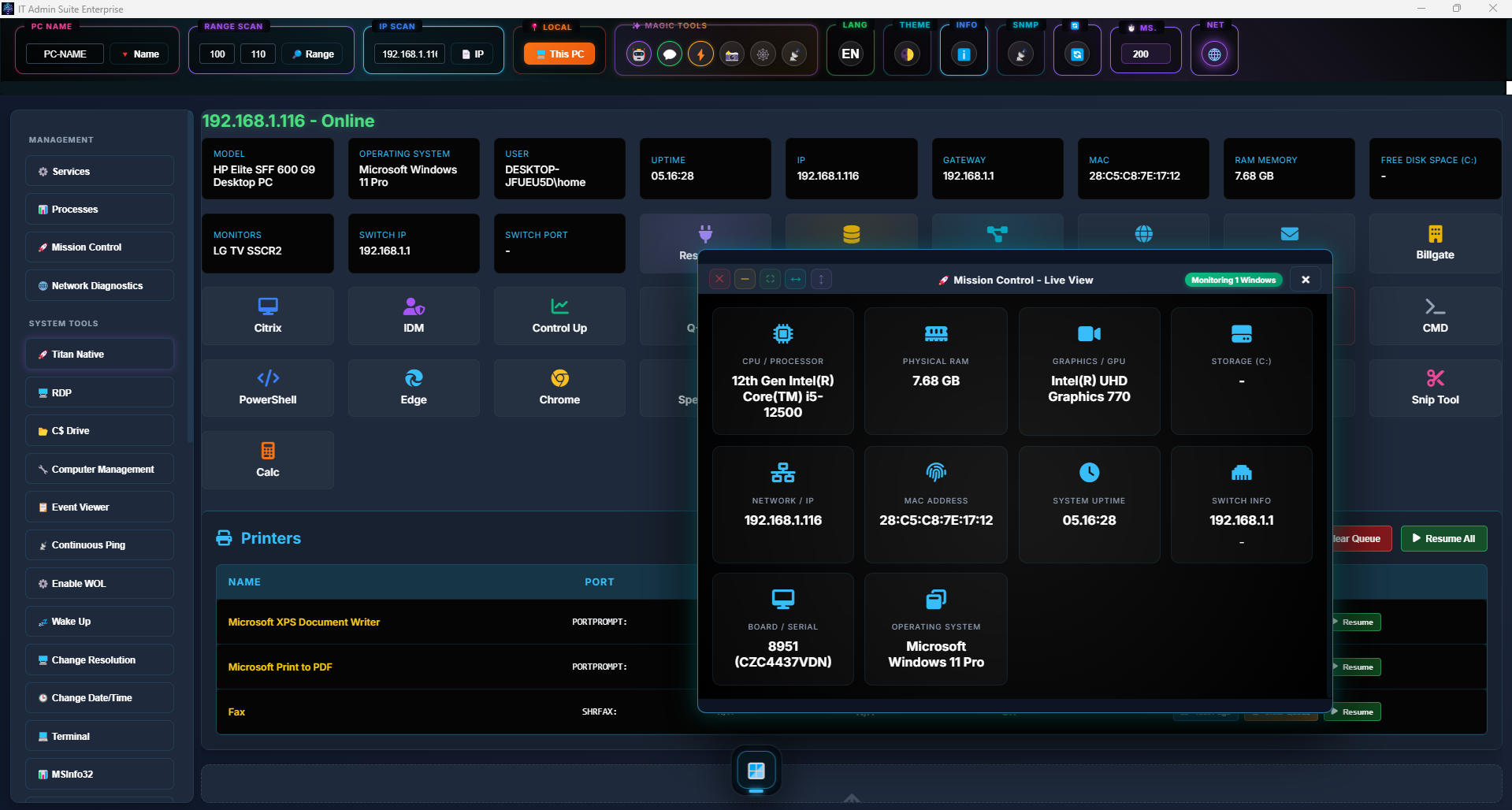Viewport: 1512px width, 810px height.
Task: Open Terminal from the sidebar
Action: point(99,736)
